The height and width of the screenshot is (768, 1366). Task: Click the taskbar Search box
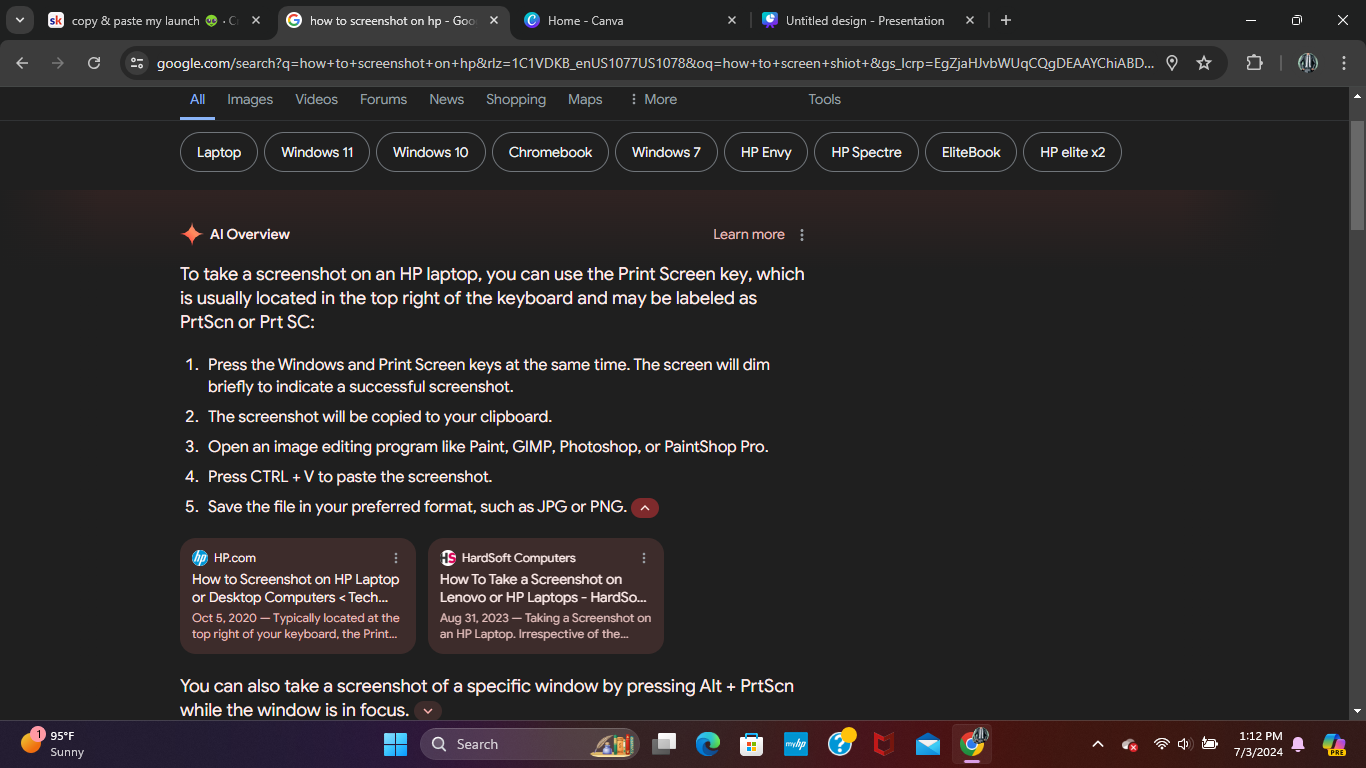tap(530, 744)
